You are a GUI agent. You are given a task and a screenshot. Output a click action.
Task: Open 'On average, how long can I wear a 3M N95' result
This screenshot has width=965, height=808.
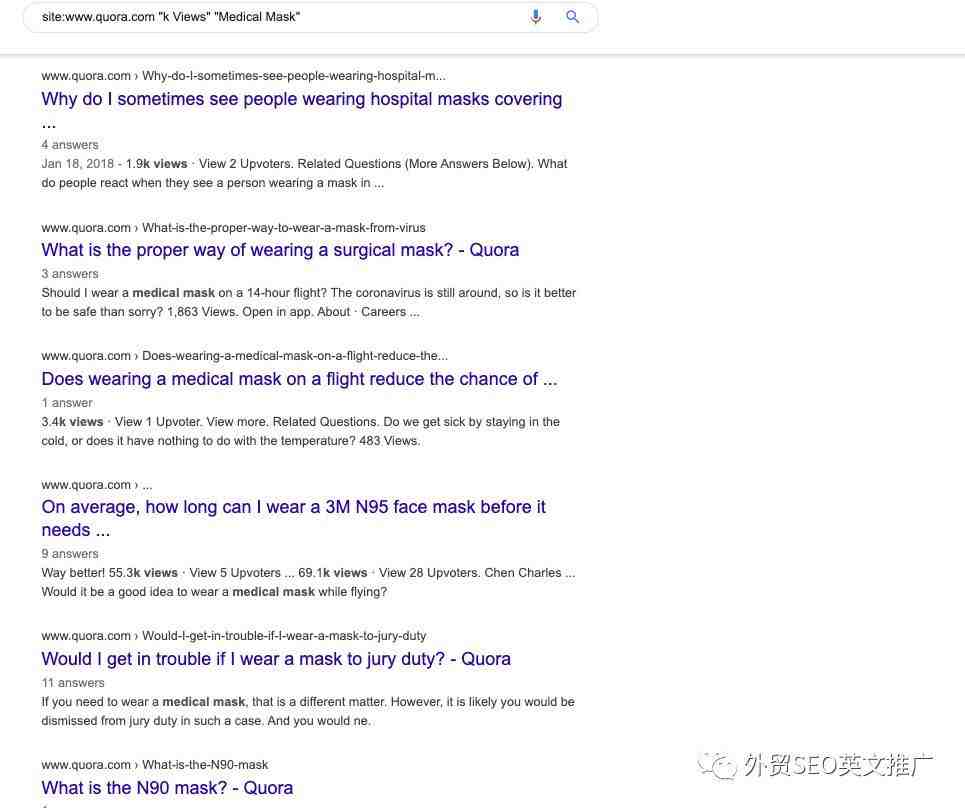click(x=294, y=518)
